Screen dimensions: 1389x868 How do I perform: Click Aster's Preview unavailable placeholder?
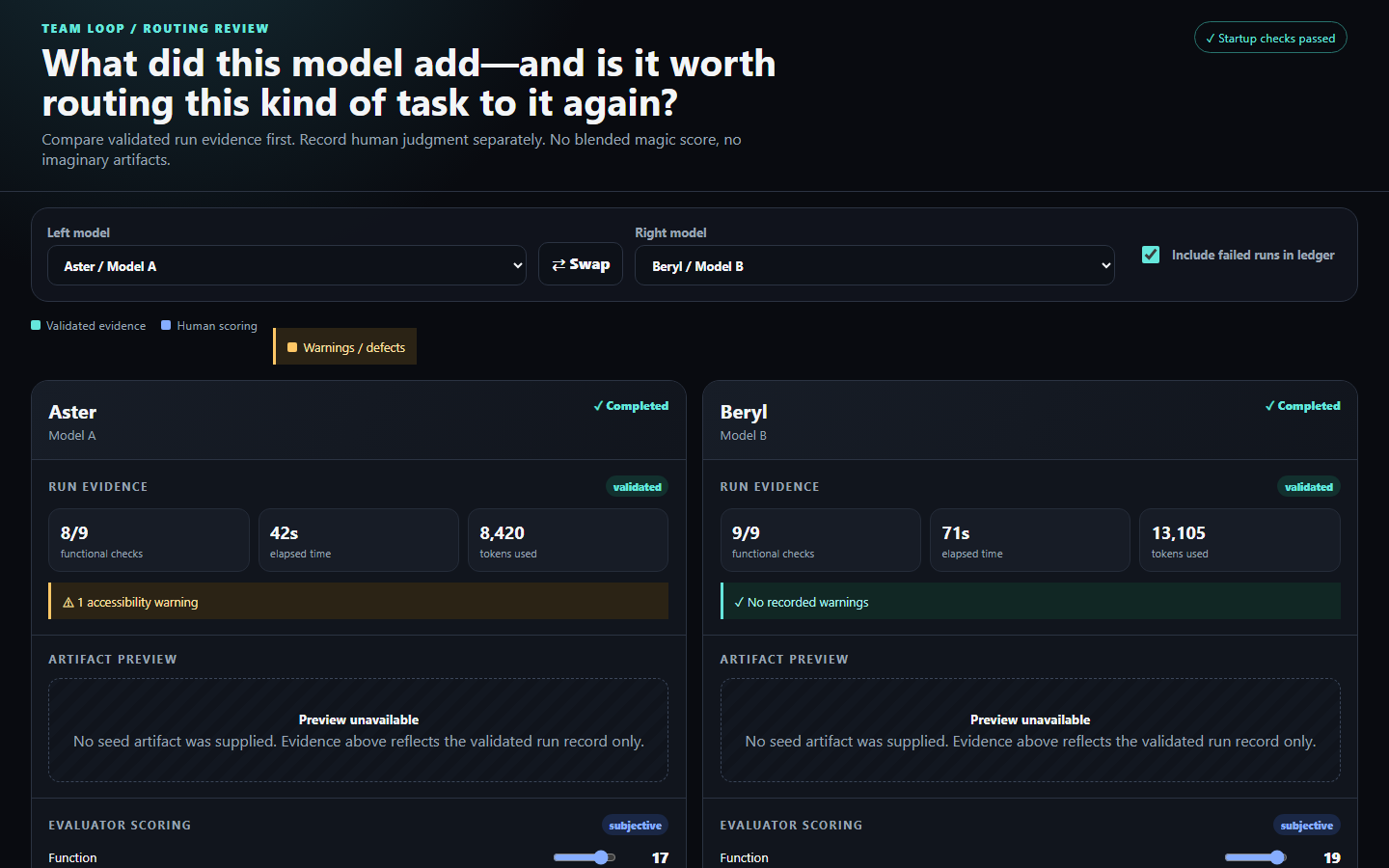point(358,730)
